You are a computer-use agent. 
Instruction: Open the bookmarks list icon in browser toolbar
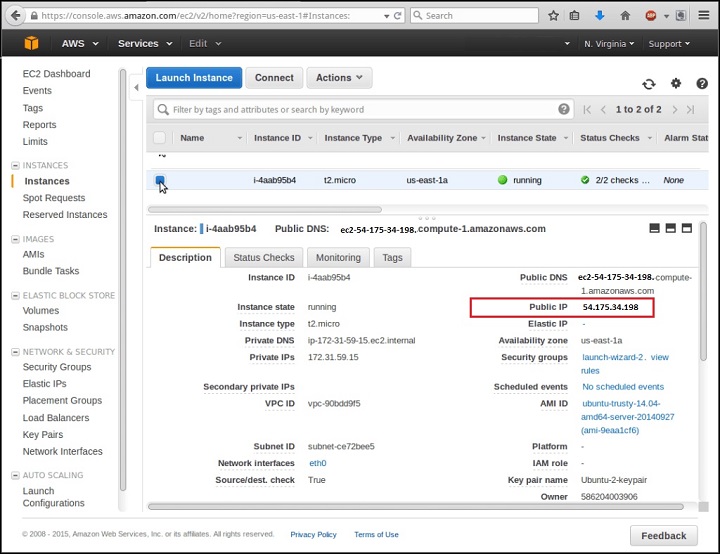pyautogui.click(x=574, y=16)
